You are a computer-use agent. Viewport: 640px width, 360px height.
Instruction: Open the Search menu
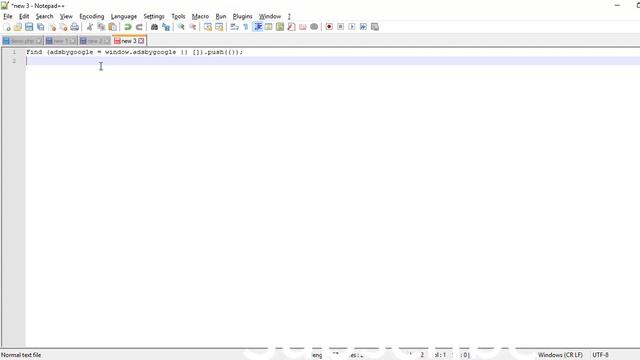44,16
